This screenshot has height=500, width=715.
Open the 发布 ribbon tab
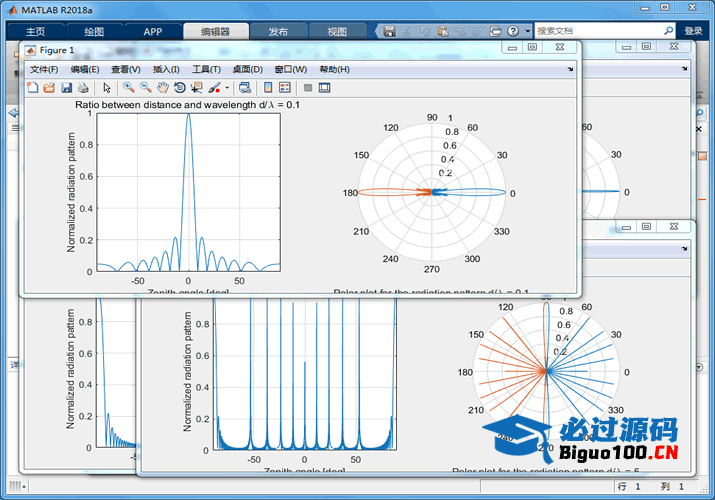[x=278, y=32]
